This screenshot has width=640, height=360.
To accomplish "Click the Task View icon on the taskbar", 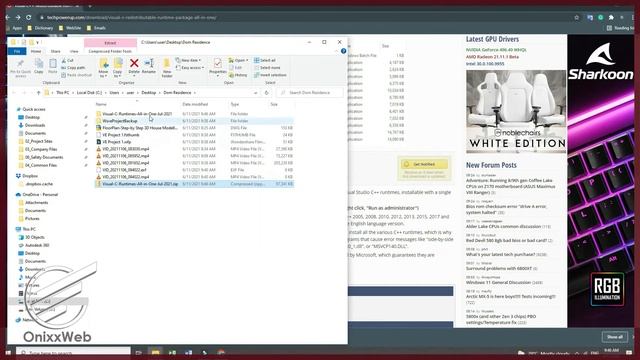I will (x=138, y=353).
